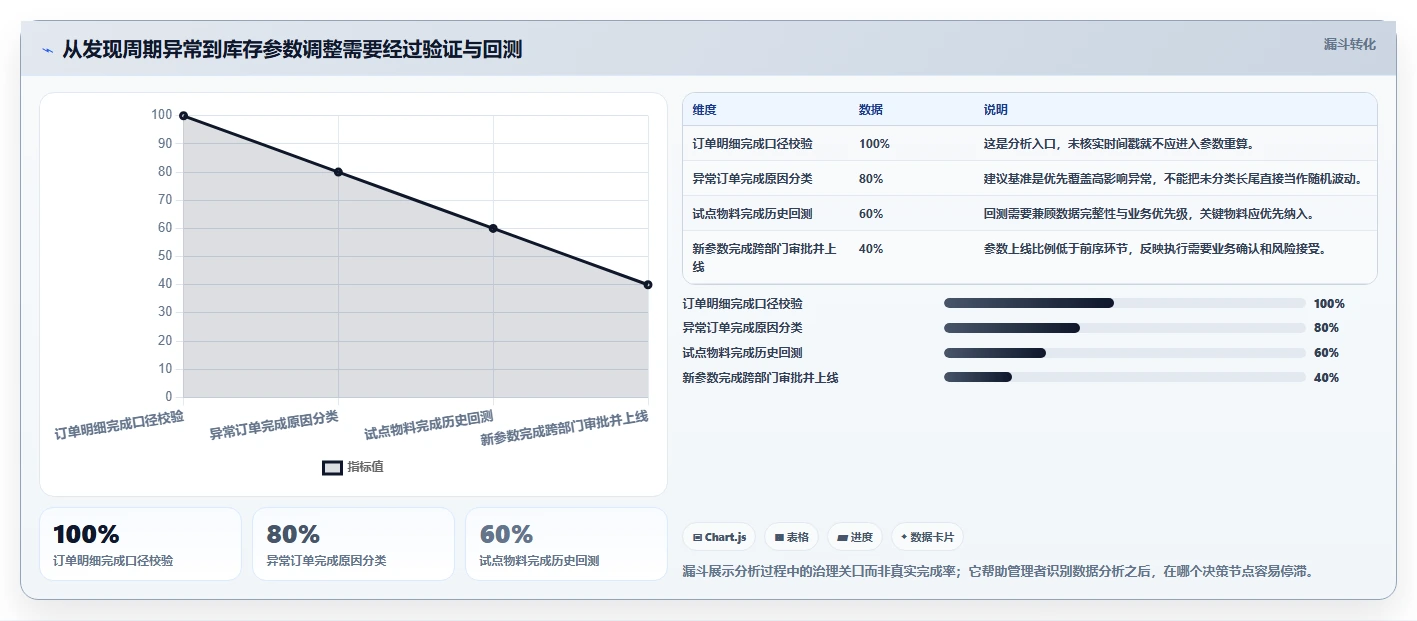Select the 表格 chip
This screenshot has height=621, width=1417.
[791, 537]
